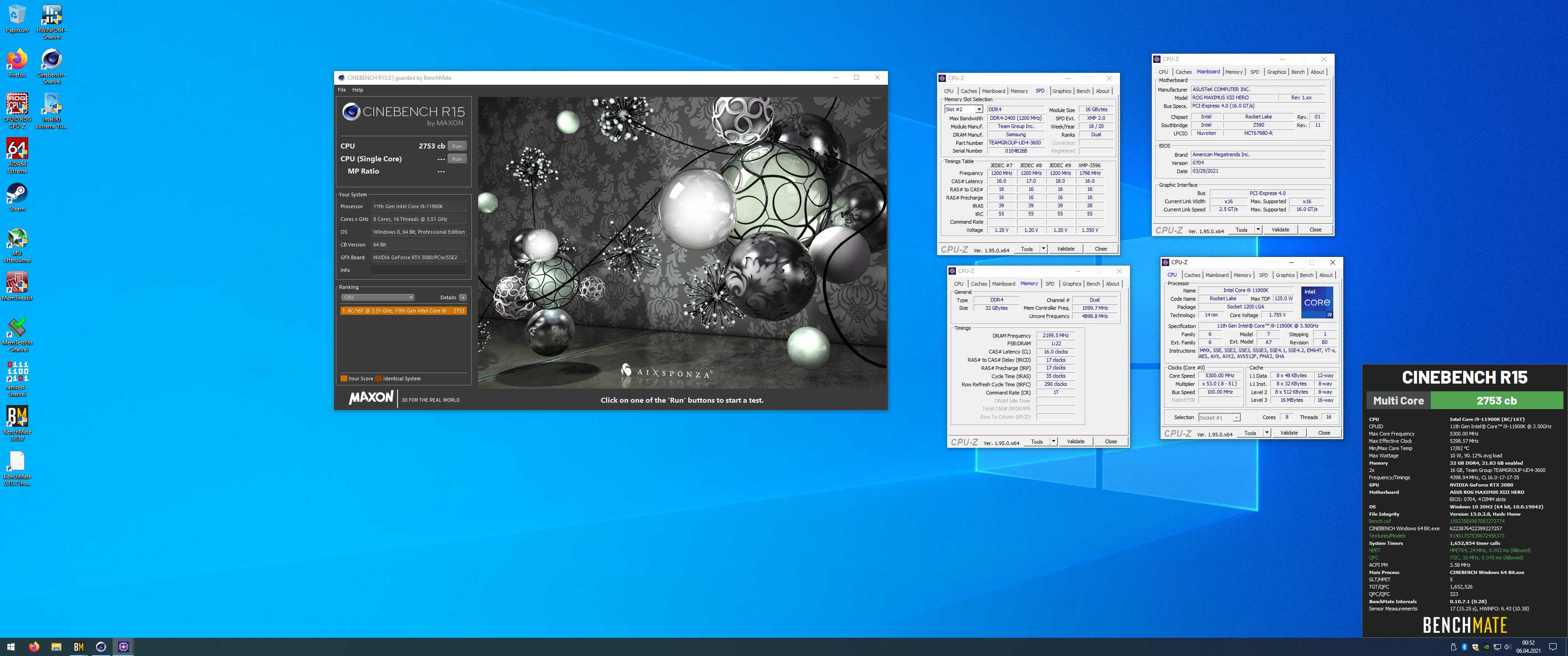Viewport: 1568px width, 656px height.
Task: Open the notification center icon
Action: click(x=1553, y=647)
